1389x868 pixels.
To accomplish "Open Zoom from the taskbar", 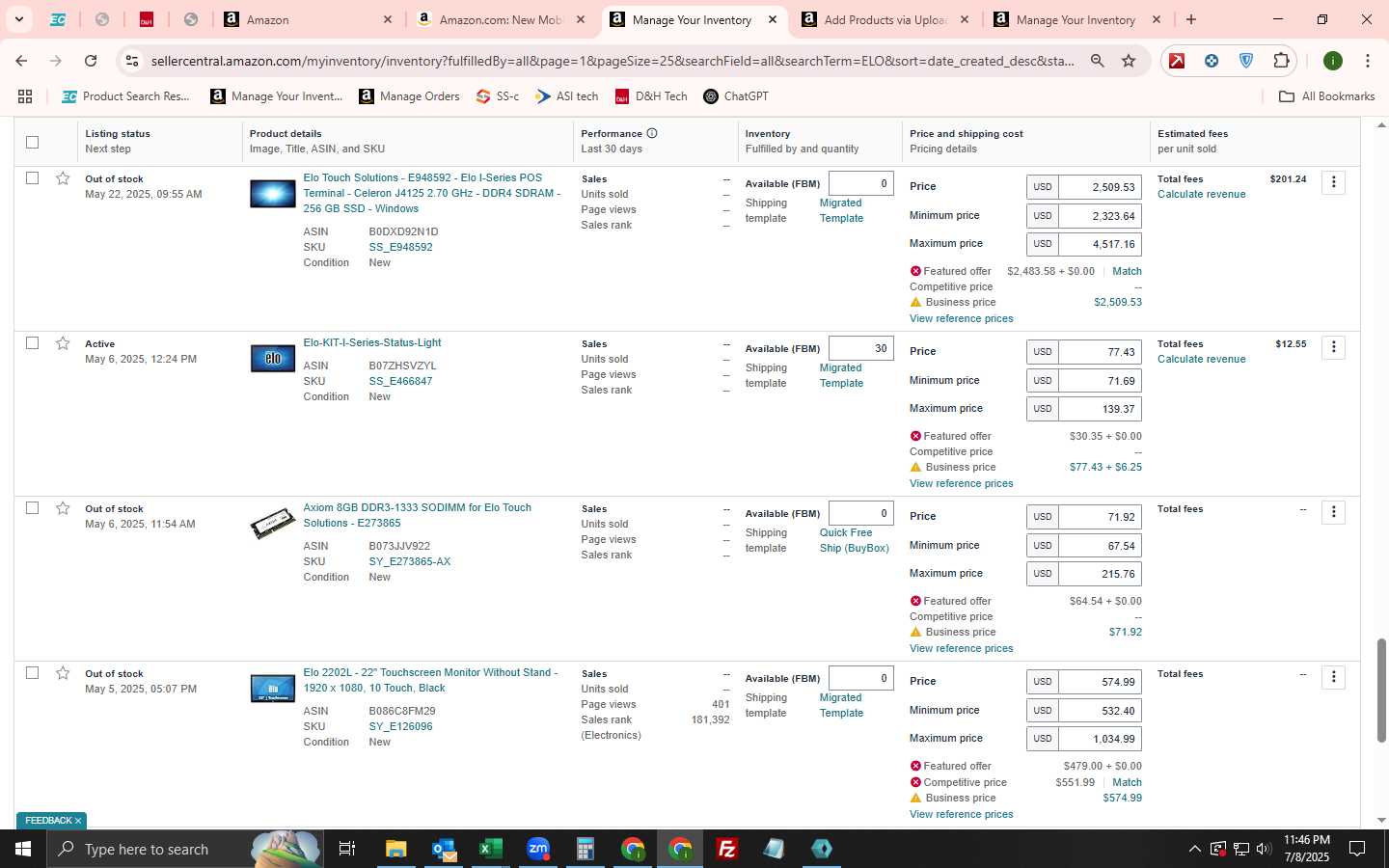I will point(538,849).
